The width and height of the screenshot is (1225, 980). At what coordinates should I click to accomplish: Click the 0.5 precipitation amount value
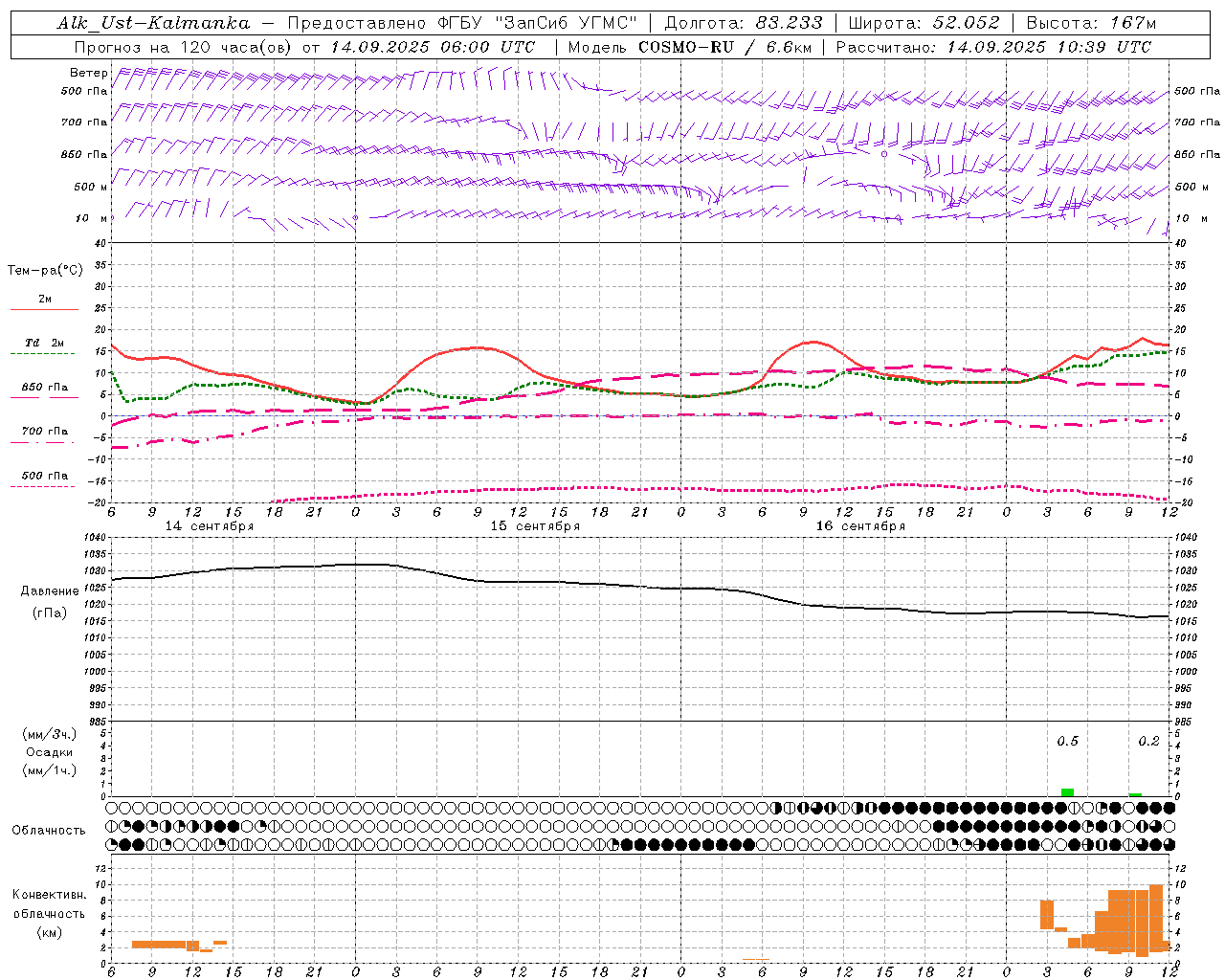pyautogui.click(x=1067, y=742)
